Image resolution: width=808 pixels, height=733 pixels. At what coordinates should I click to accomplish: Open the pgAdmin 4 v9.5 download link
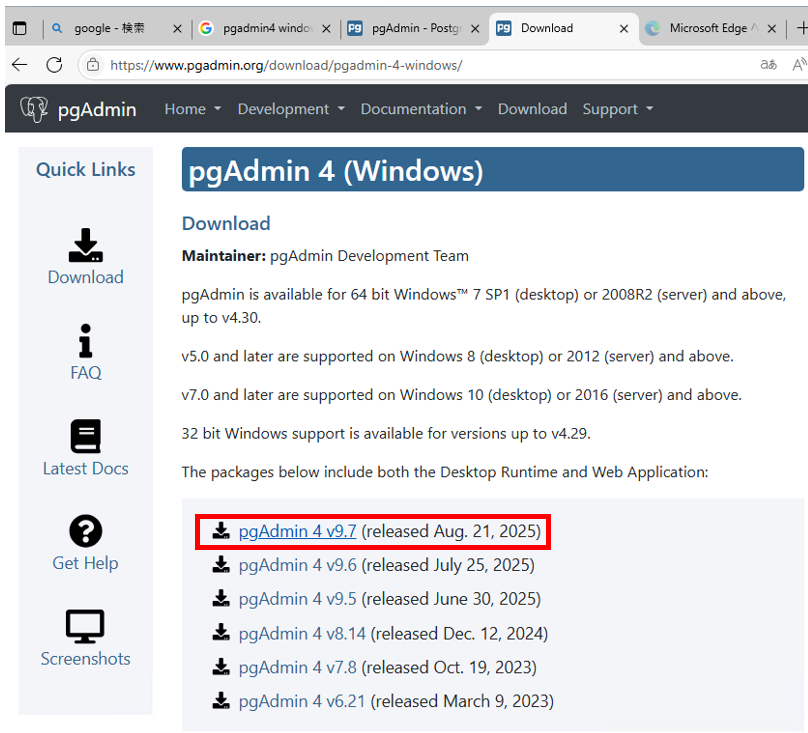click(297, 599)
